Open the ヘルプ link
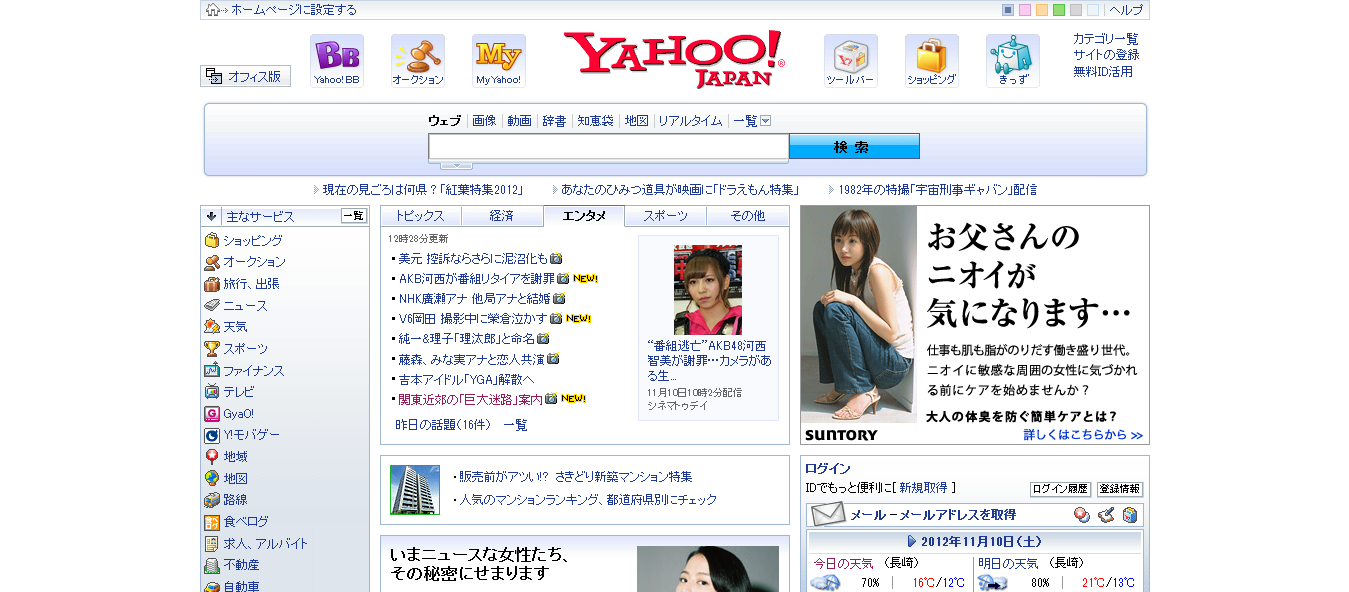This screenshot has height=592, width=1349. (x=1126, y=10)
